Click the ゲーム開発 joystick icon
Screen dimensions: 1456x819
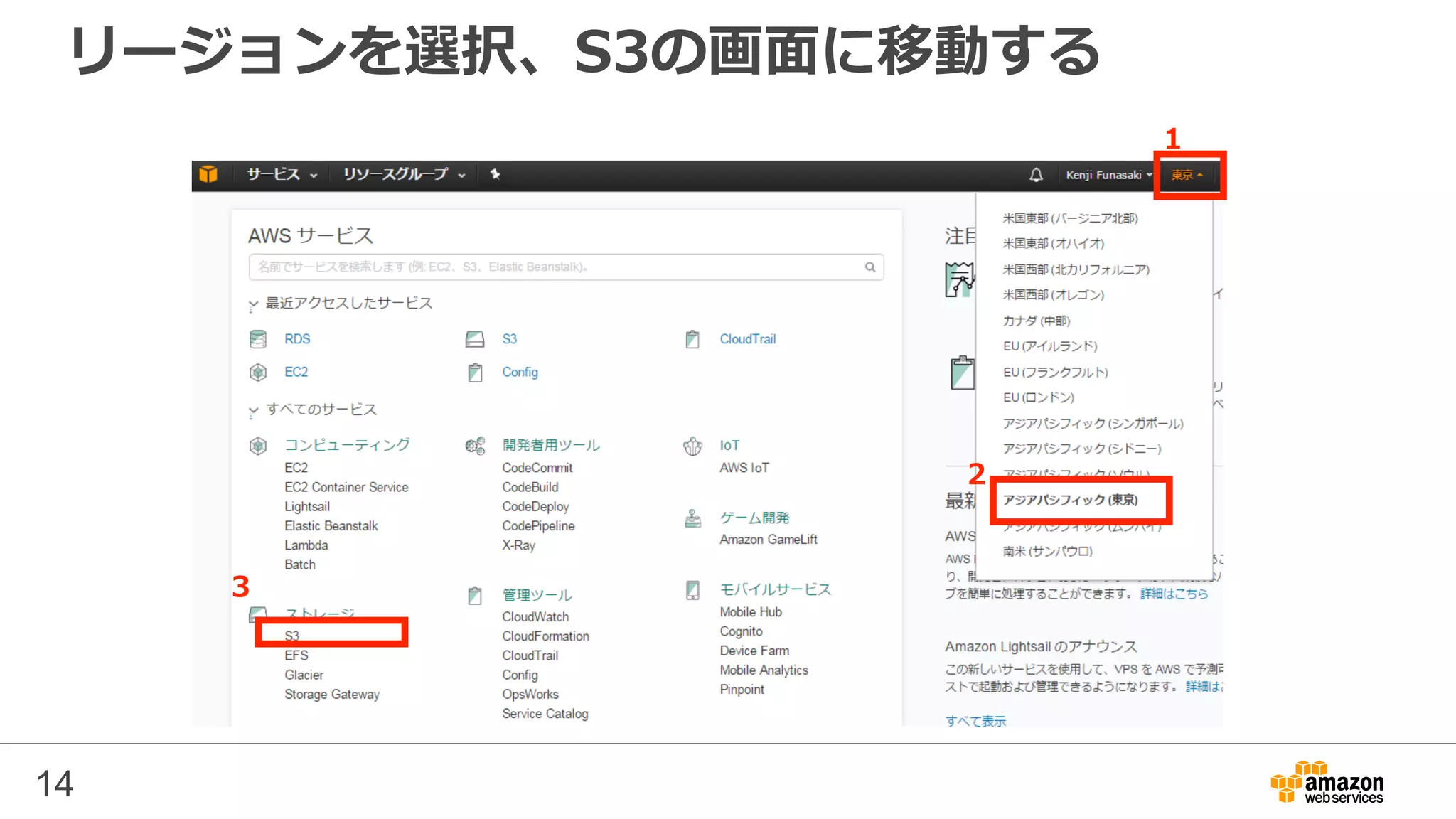pos(692,518)
